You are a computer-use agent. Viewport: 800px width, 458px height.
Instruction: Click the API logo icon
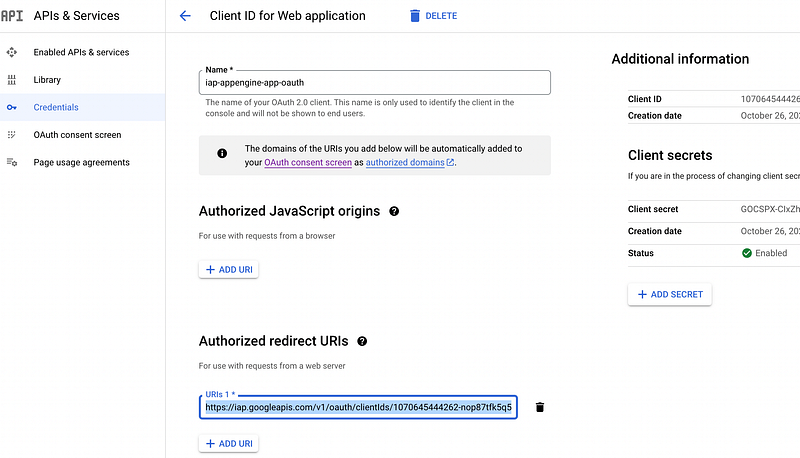click(x=12, y=16)
